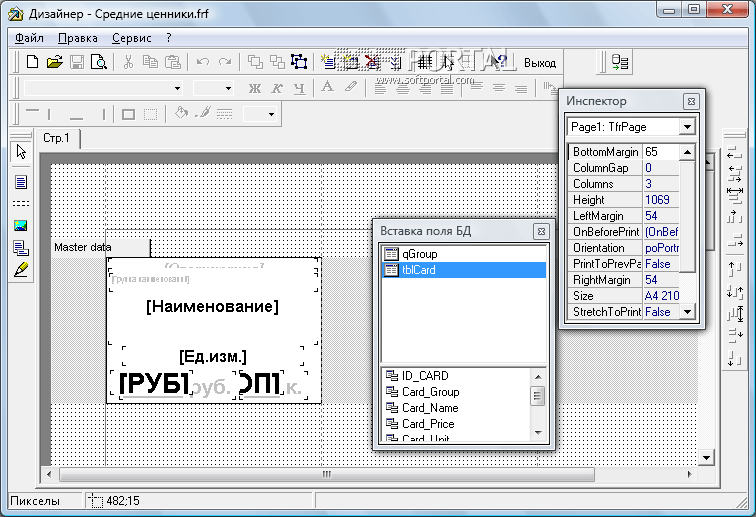Edit the Columns property value 3
Viewport: 756px width, 517px height.
pos(661,184)
